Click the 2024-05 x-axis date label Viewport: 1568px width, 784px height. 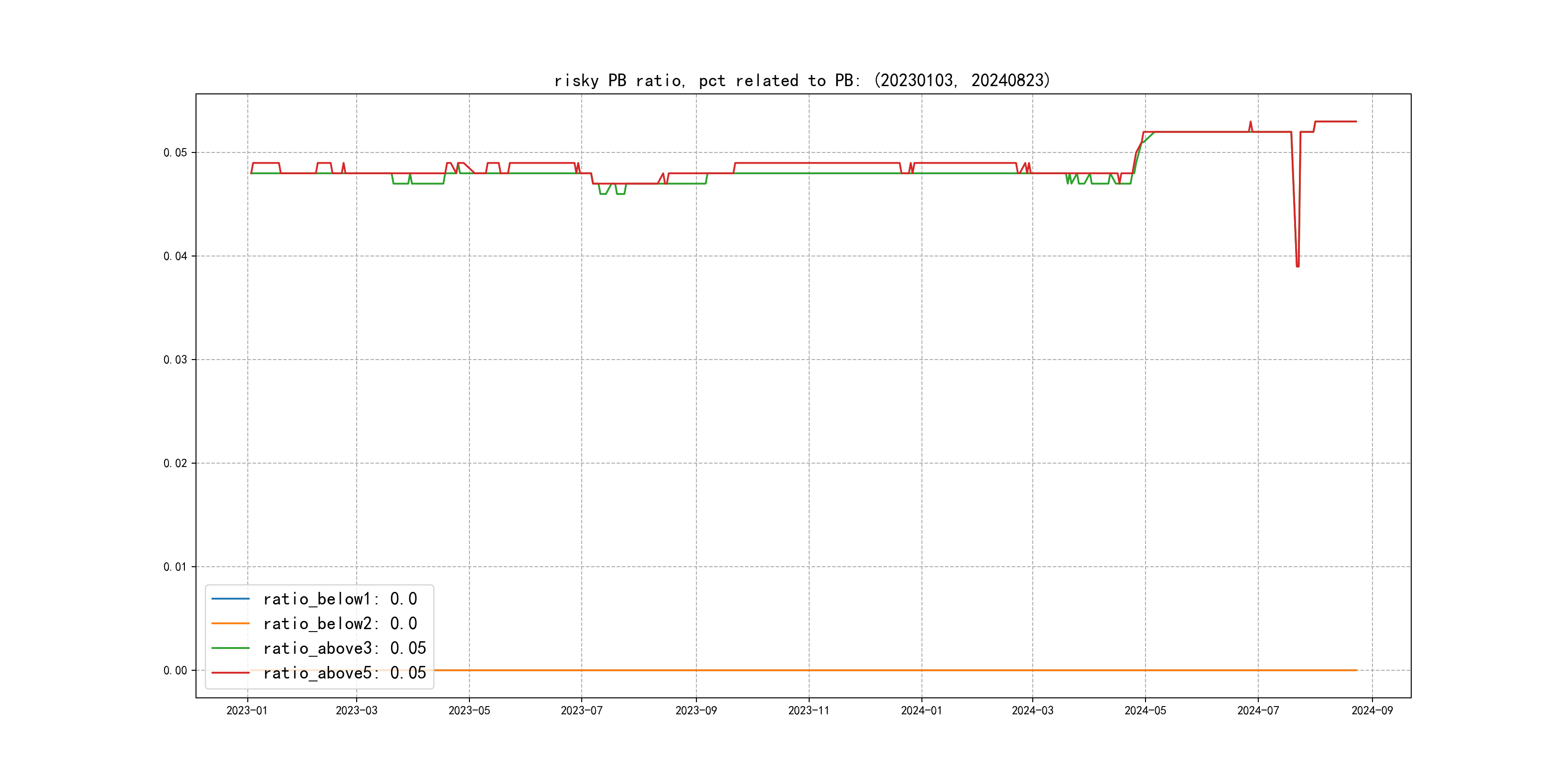[1145, 710]
